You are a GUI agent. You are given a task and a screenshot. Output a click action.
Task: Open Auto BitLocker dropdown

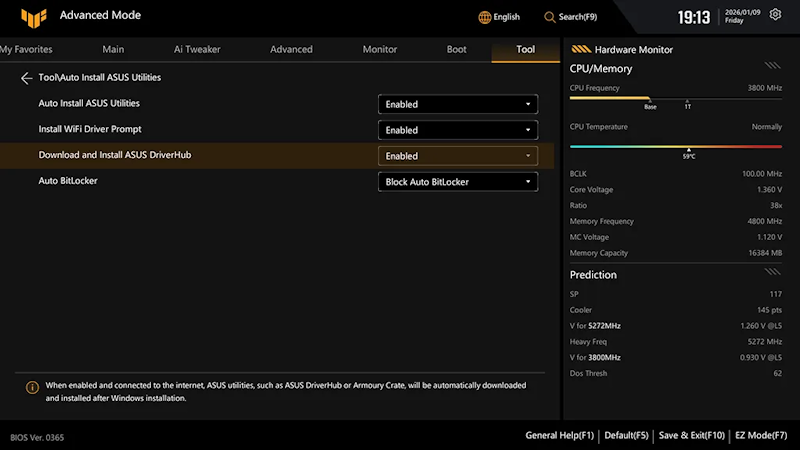458,182
